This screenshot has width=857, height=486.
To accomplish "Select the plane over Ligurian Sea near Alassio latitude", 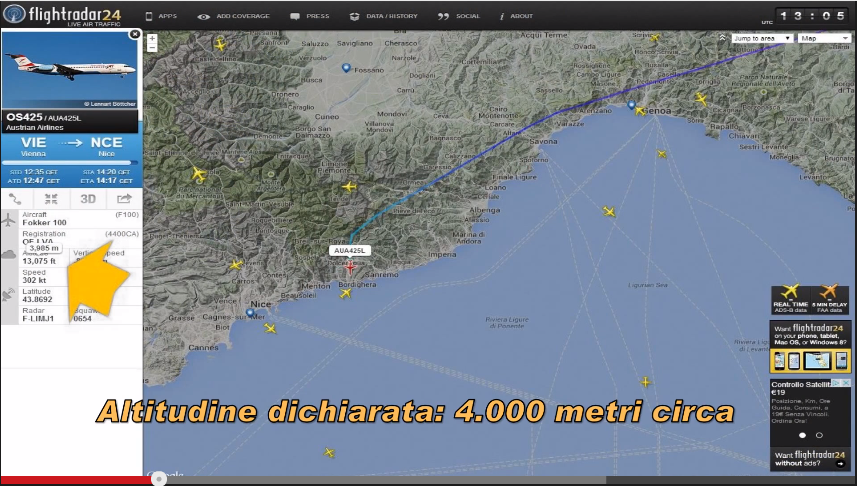I will click(x=609, y=212).
